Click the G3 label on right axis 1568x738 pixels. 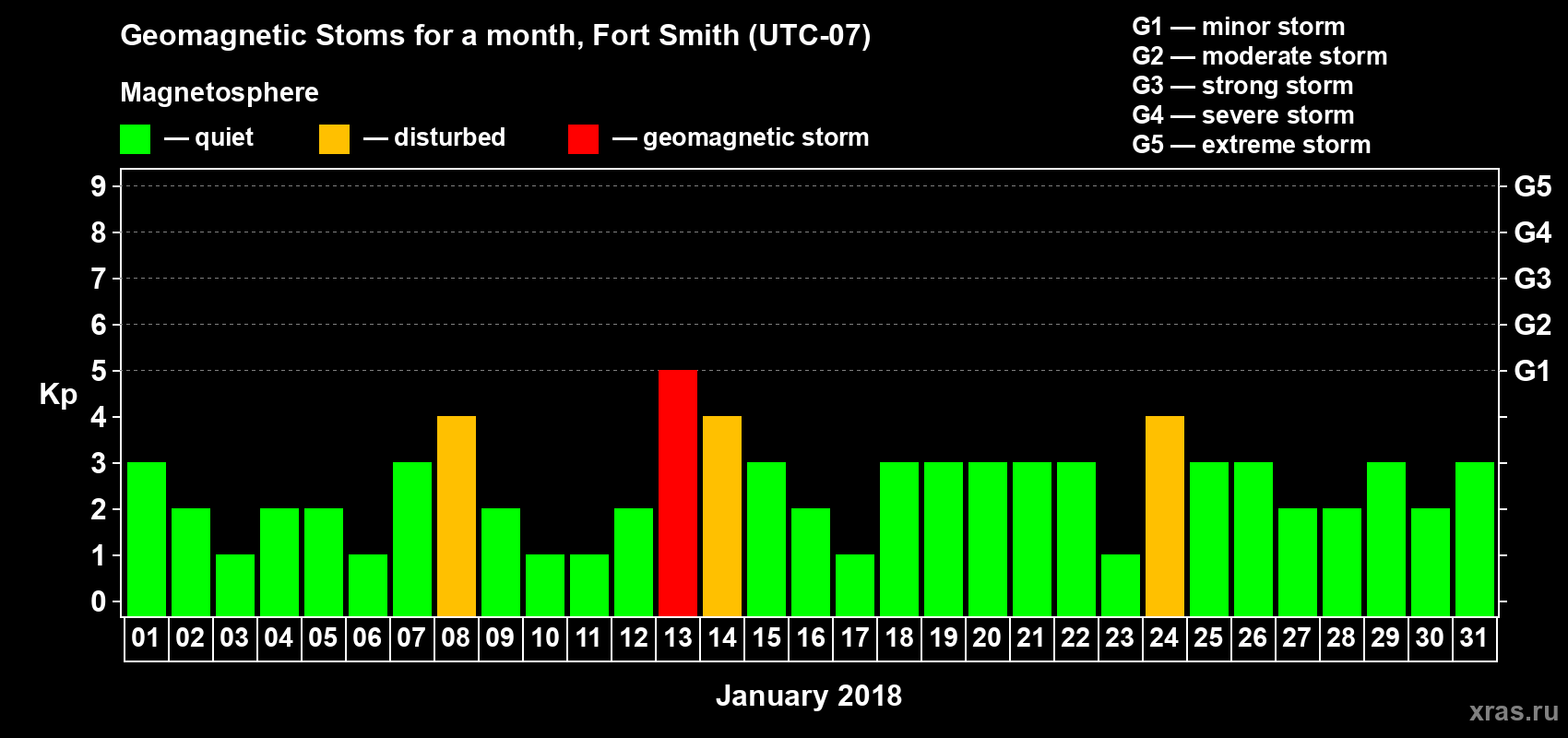tap(1533, 279)
